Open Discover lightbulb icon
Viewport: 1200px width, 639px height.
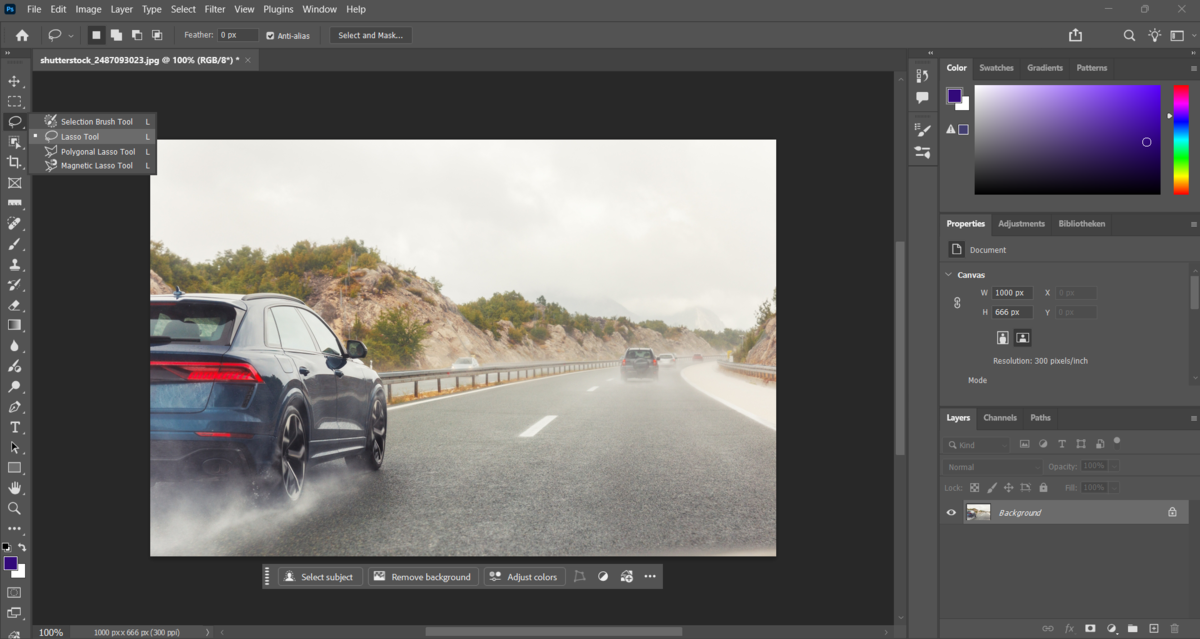click(1155, 35)
